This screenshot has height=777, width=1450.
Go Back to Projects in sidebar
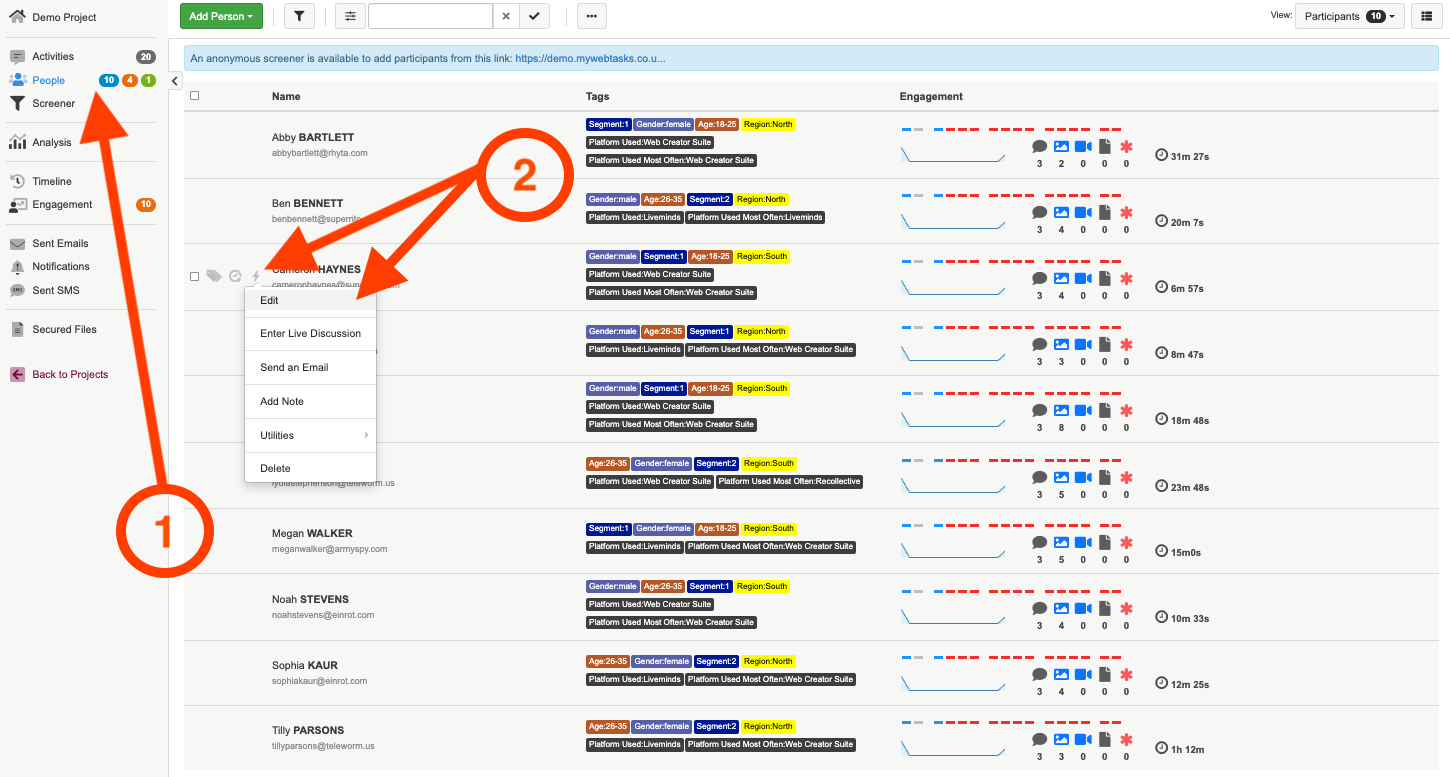click(70, 374)
